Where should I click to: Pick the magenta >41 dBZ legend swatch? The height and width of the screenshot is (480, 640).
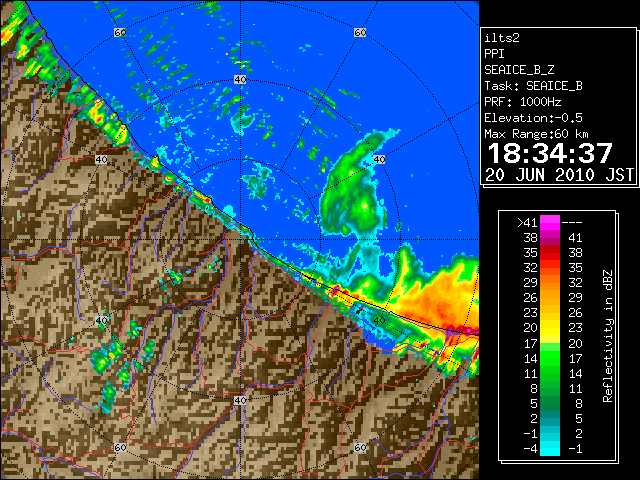[x=550, y=222]
